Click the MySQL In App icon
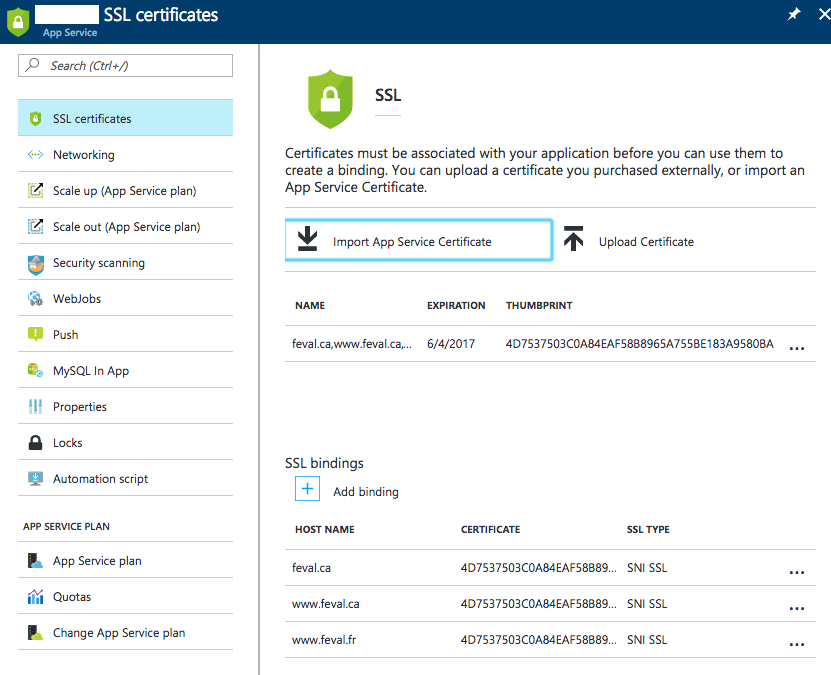This screenshot has width=831, height=675. pyautogui.click(x=36, y=370)
